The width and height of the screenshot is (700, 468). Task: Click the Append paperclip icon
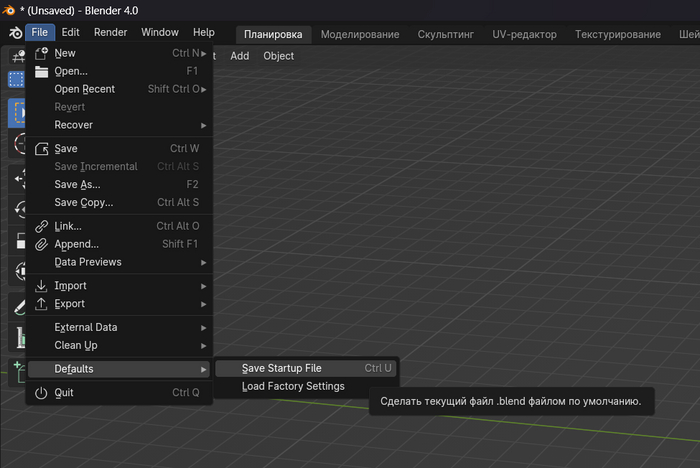click(x=41, y=244)
